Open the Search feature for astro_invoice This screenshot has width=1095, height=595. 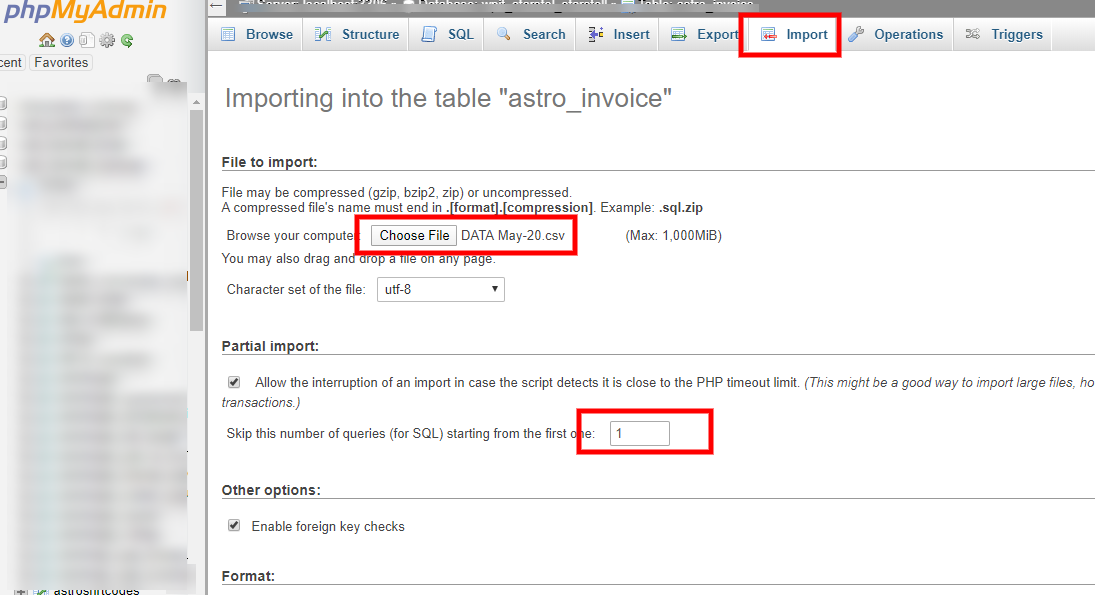[x=530, y=33]
